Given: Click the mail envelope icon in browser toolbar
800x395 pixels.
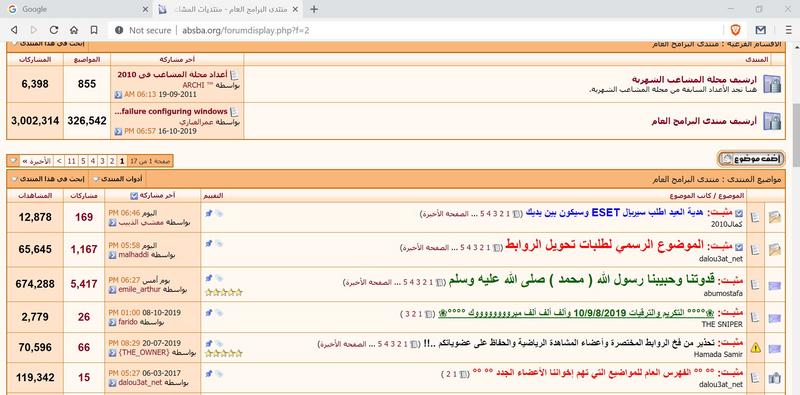Looking at the screenshot, I should tap(761, 30).
